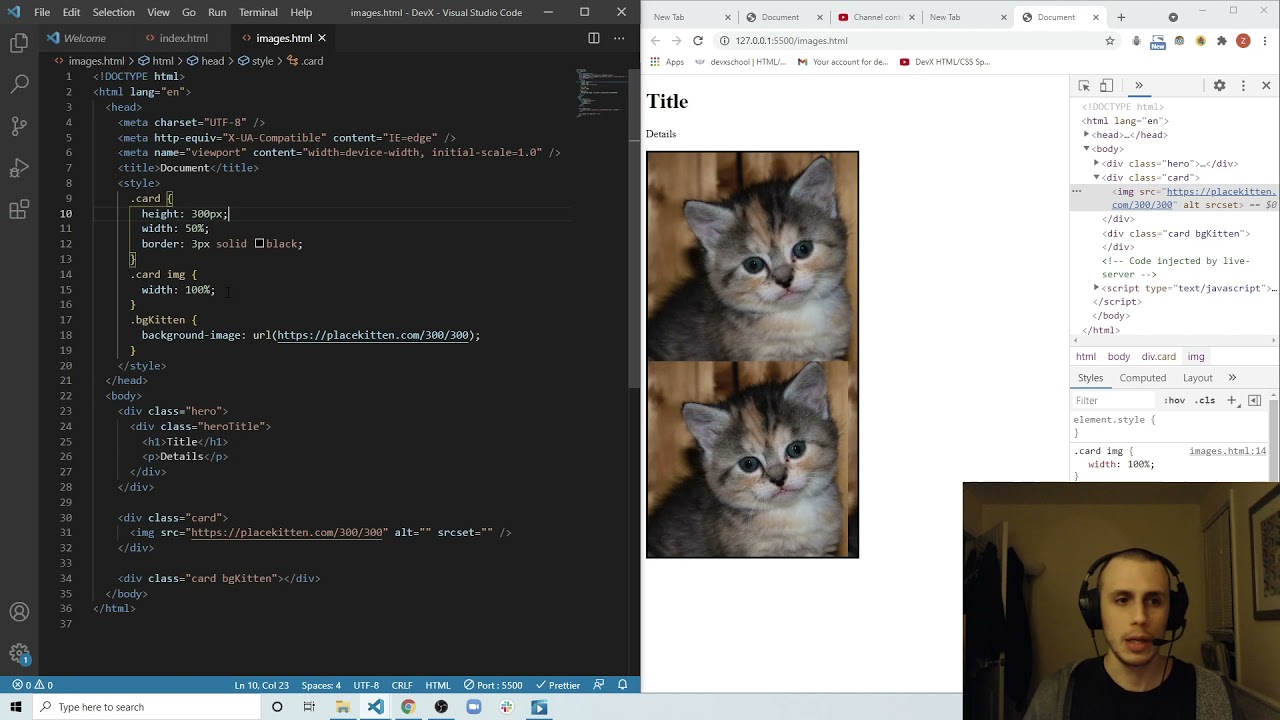Open the Manage gear in VS Code
The height and width of the screenshot is (720, 1280).
point(19,655)
